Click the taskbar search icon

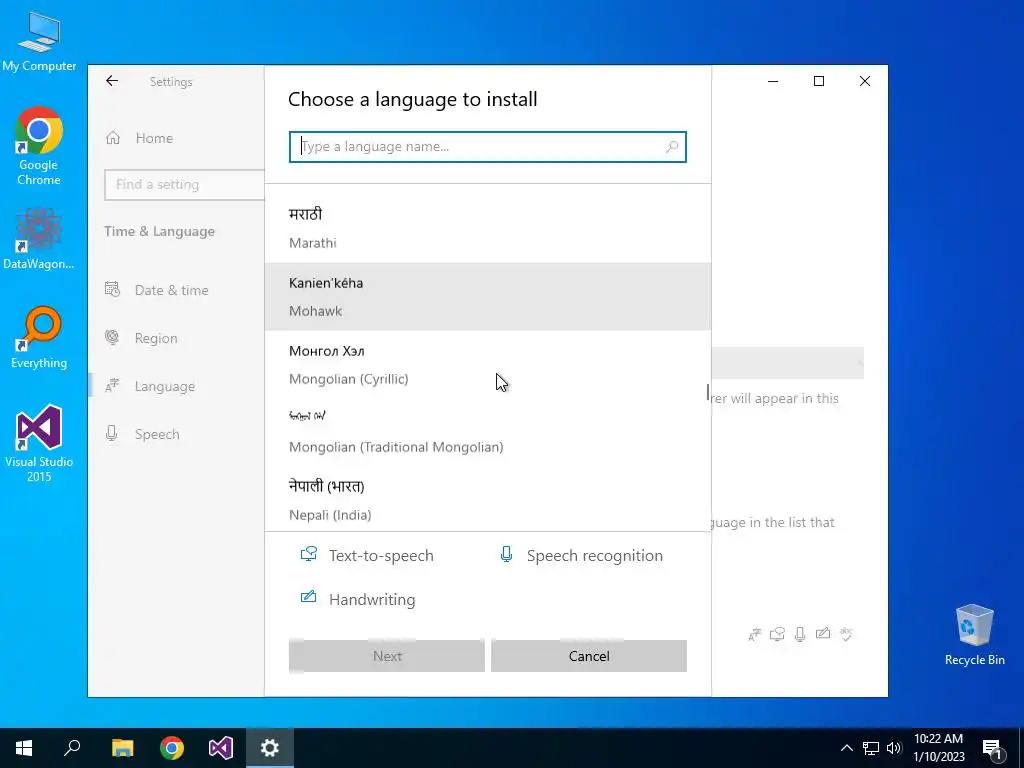click(72, 748)
